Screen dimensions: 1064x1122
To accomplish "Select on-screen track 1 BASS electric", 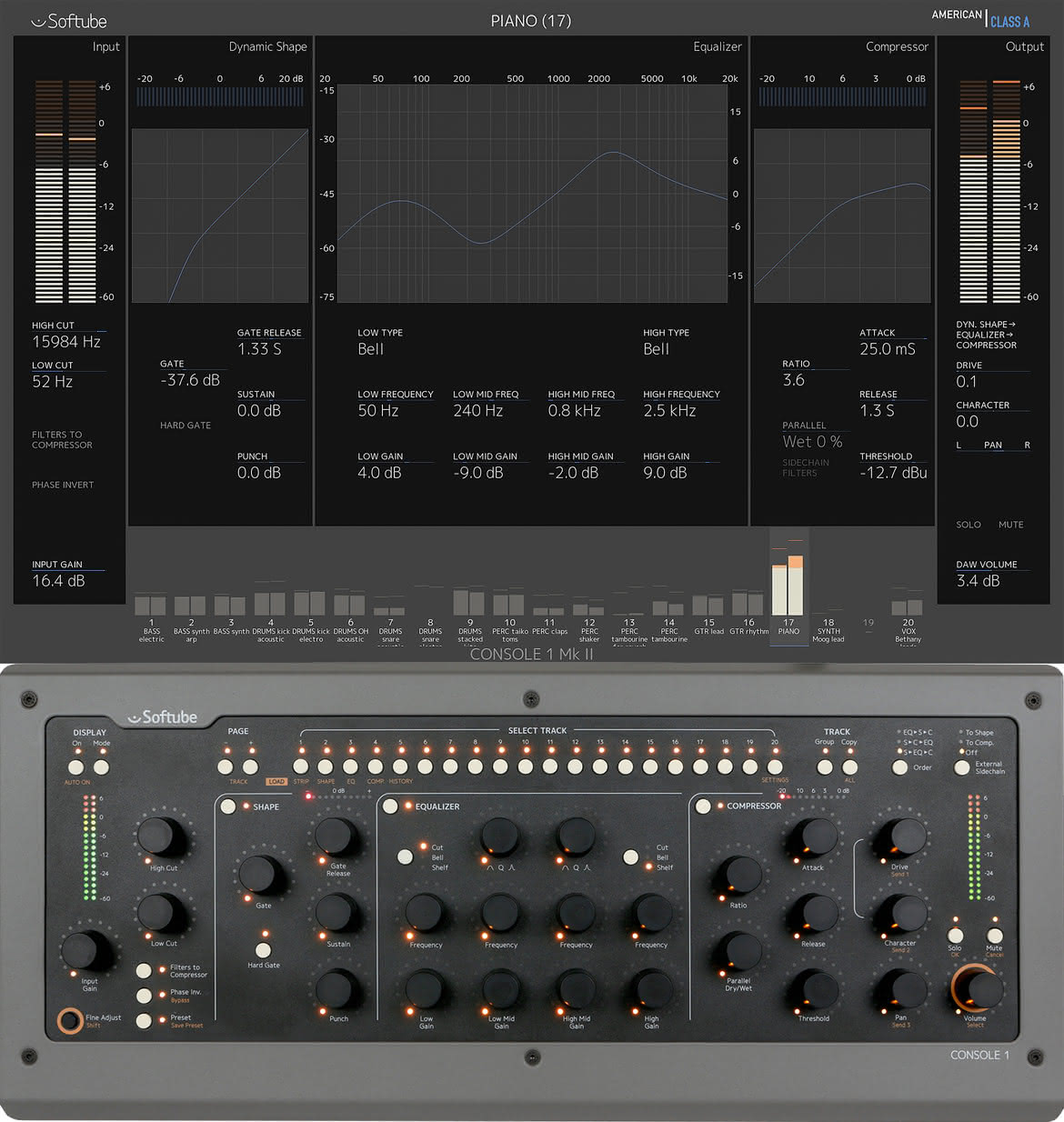I will 151,618.
